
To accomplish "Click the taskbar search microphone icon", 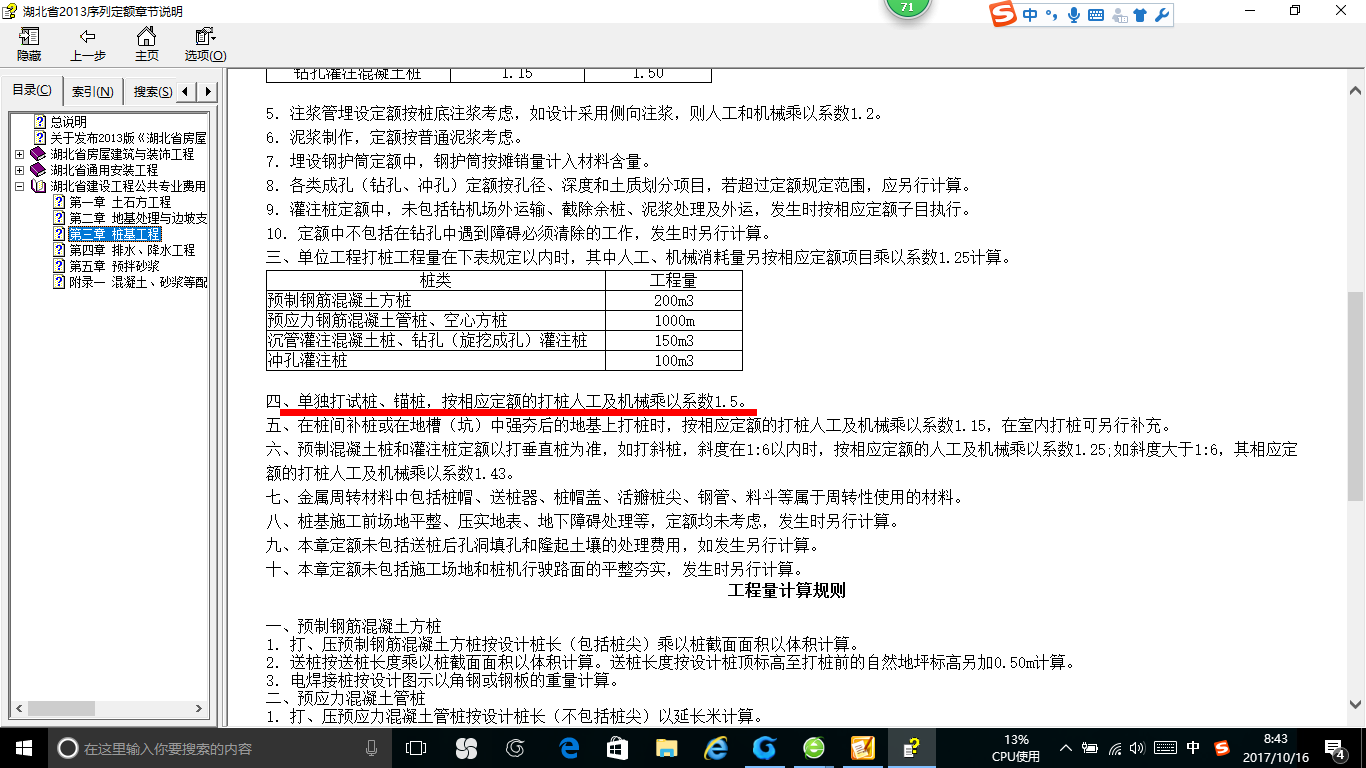I will pos(372,748).
